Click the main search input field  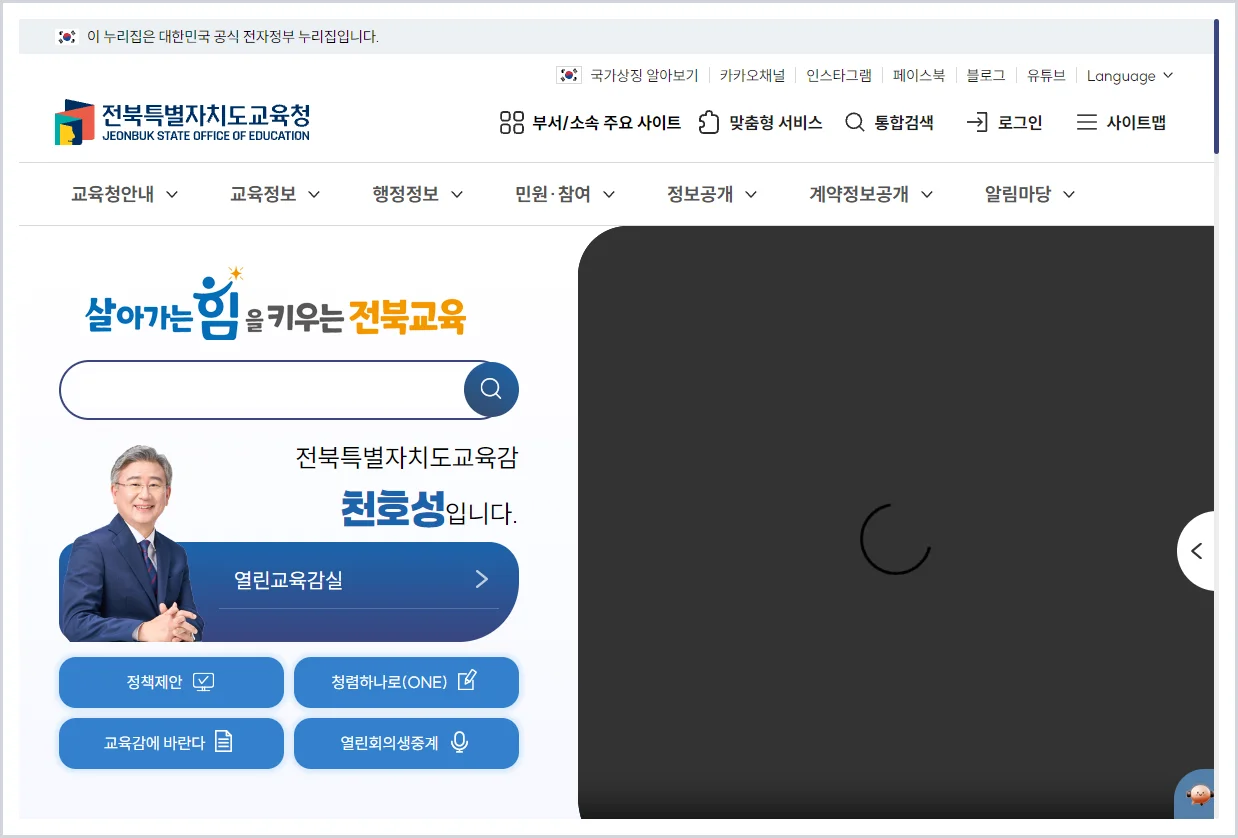(x=262, y=389)
